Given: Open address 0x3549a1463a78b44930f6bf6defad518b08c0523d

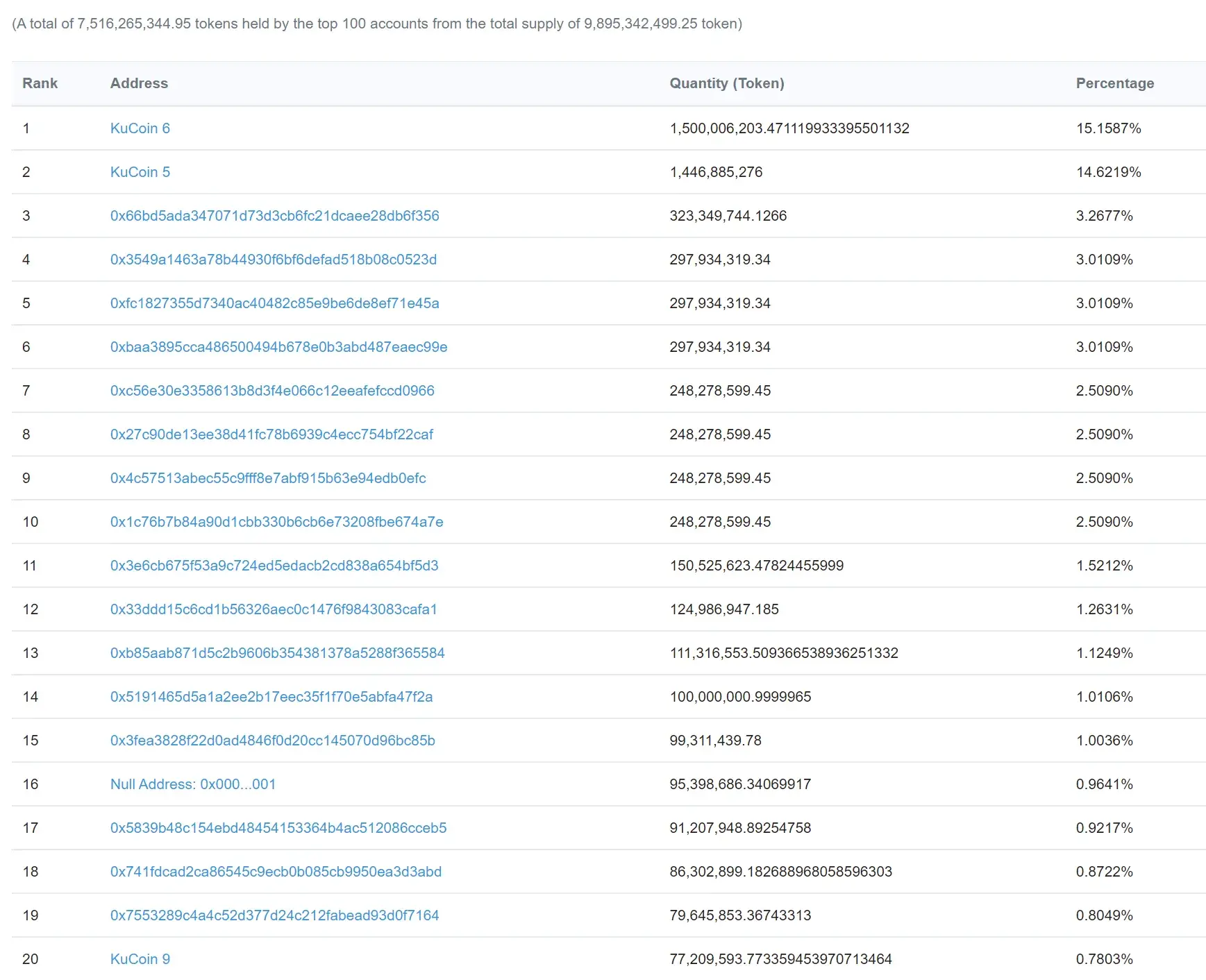Looking at the screenshot, I should click(x=274, y=260).
